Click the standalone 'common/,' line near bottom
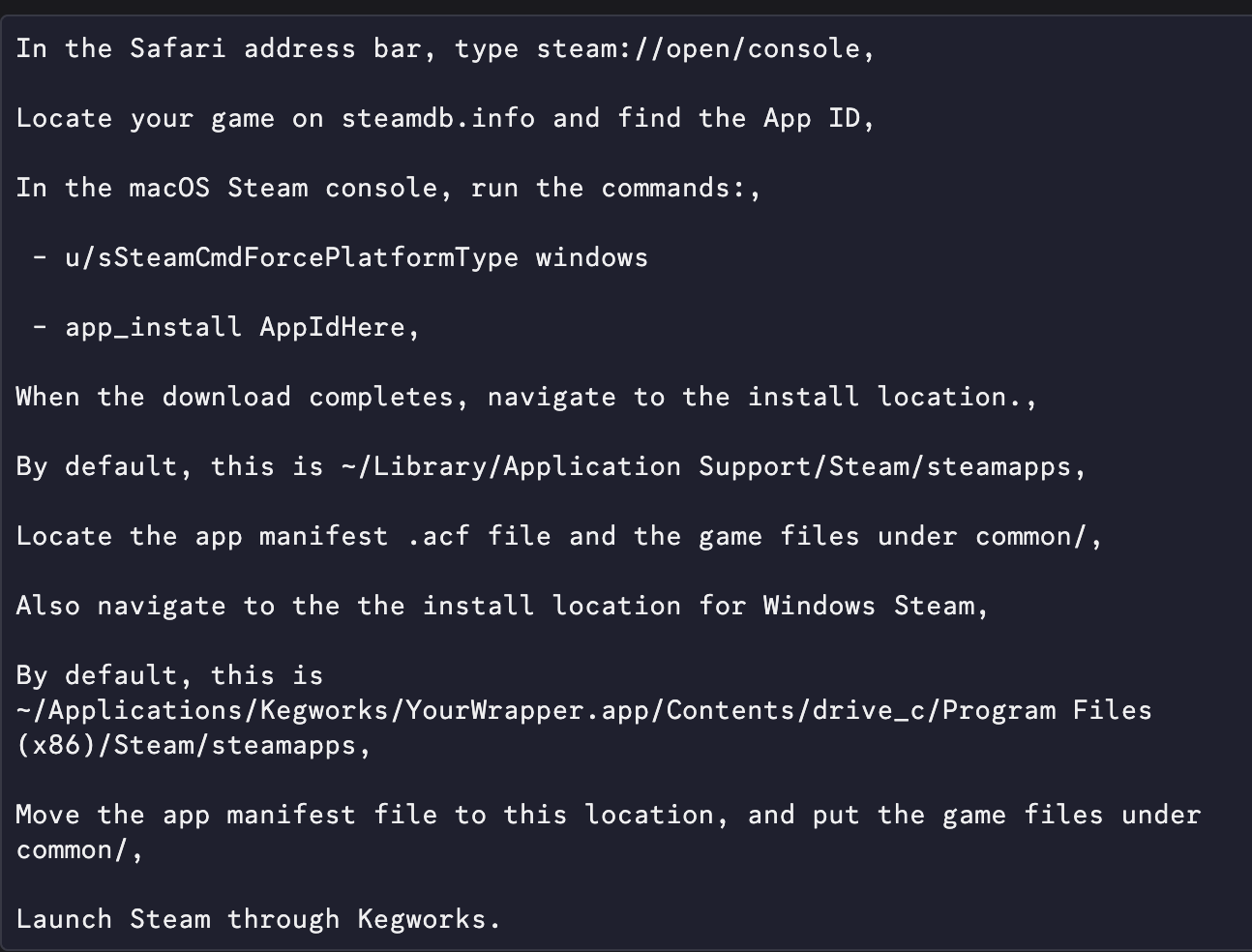Image resolution: width=1252 pixels, height=952 pixels. 80,849
